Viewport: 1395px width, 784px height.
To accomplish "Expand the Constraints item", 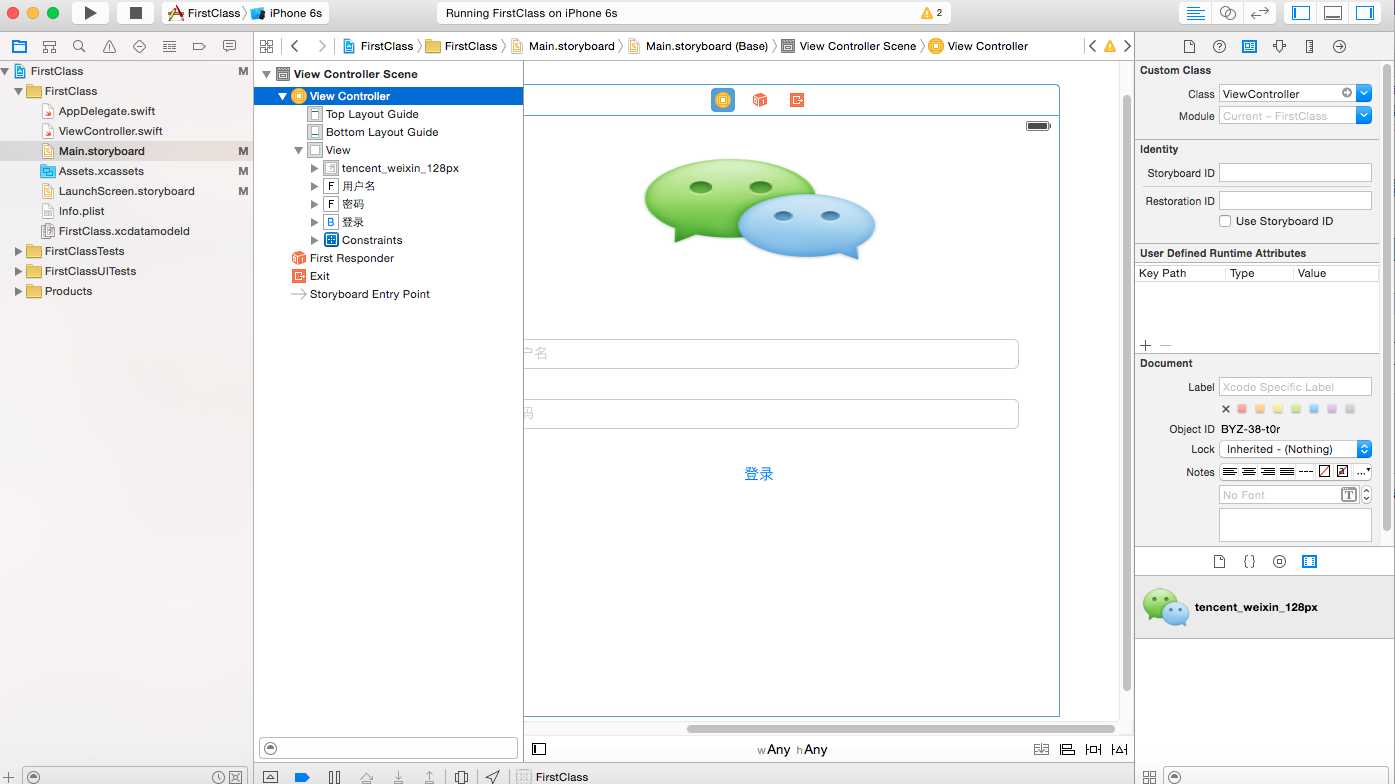I will (x=314, y=240).
